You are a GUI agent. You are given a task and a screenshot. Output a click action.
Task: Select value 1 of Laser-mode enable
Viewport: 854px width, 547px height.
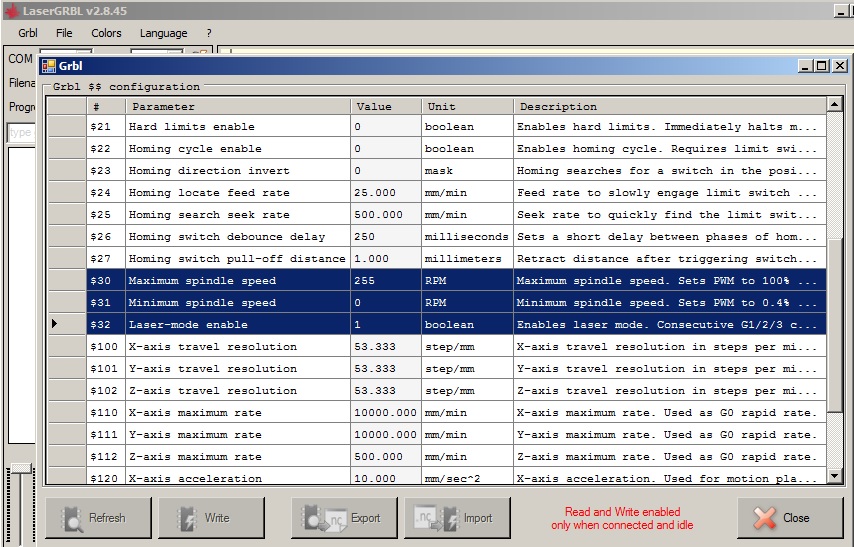386,325
